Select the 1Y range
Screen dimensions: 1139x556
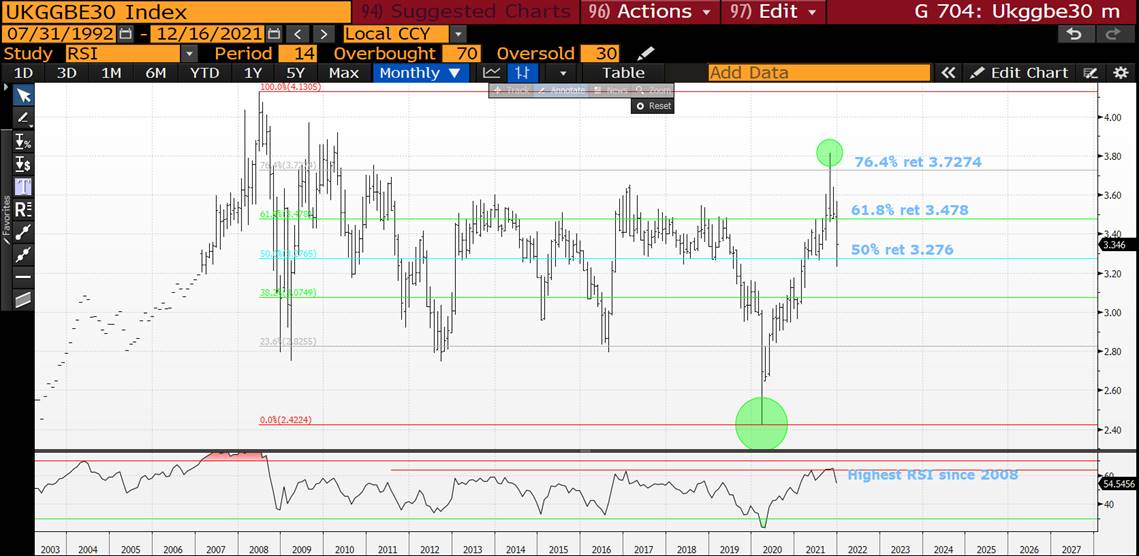(x=253, y=73)
